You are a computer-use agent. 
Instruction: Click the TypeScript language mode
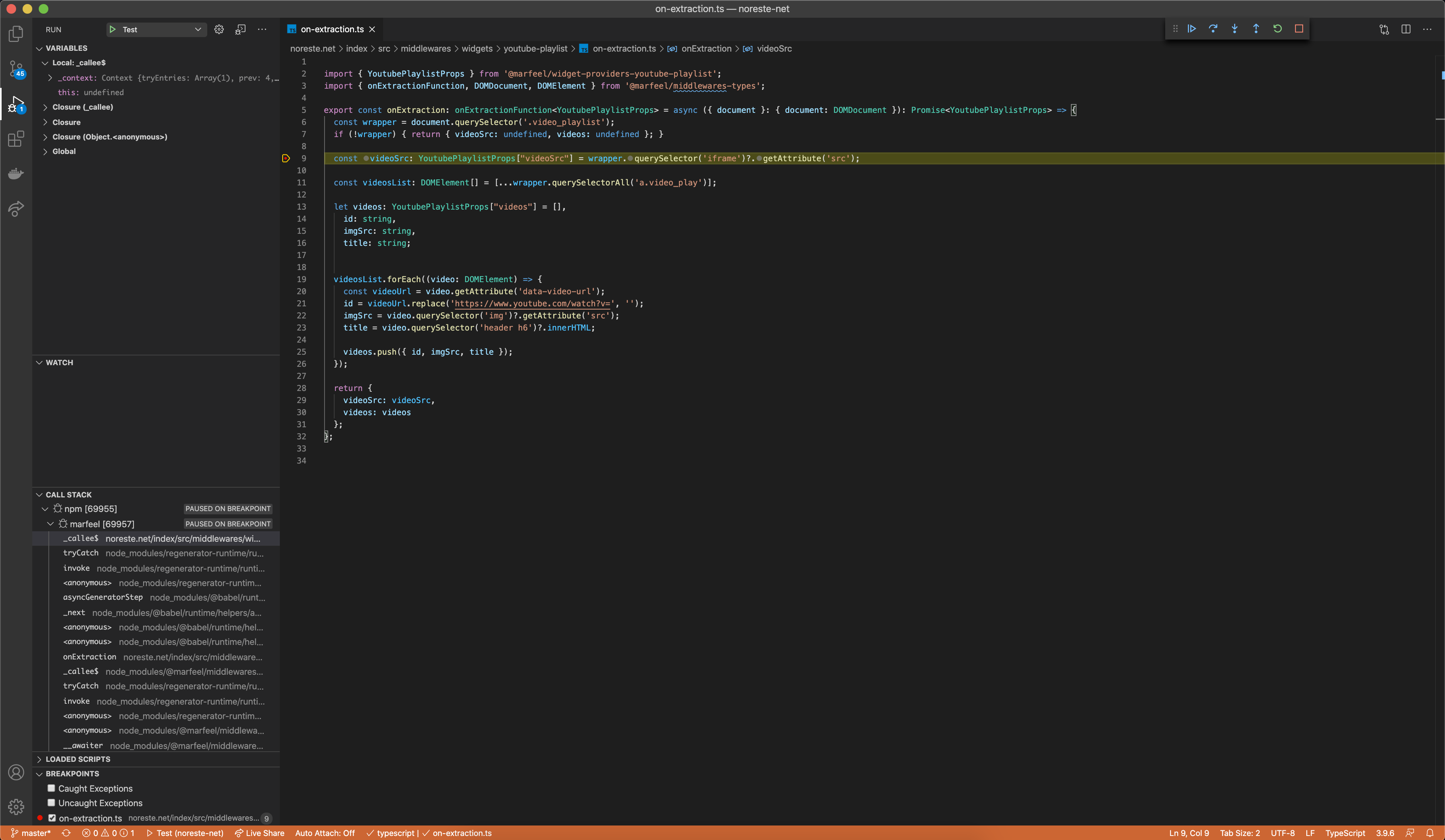click(x=1345, y=833)
